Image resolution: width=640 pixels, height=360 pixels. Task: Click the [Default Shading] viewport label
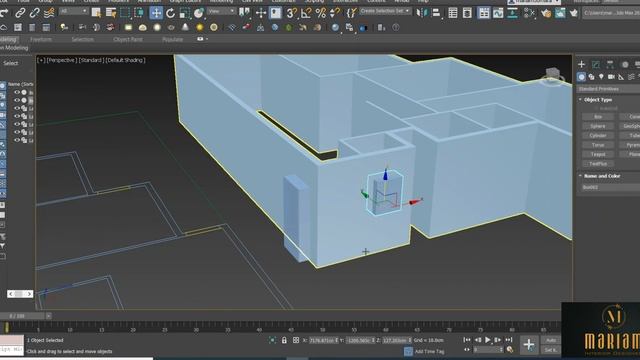(125, 60)
